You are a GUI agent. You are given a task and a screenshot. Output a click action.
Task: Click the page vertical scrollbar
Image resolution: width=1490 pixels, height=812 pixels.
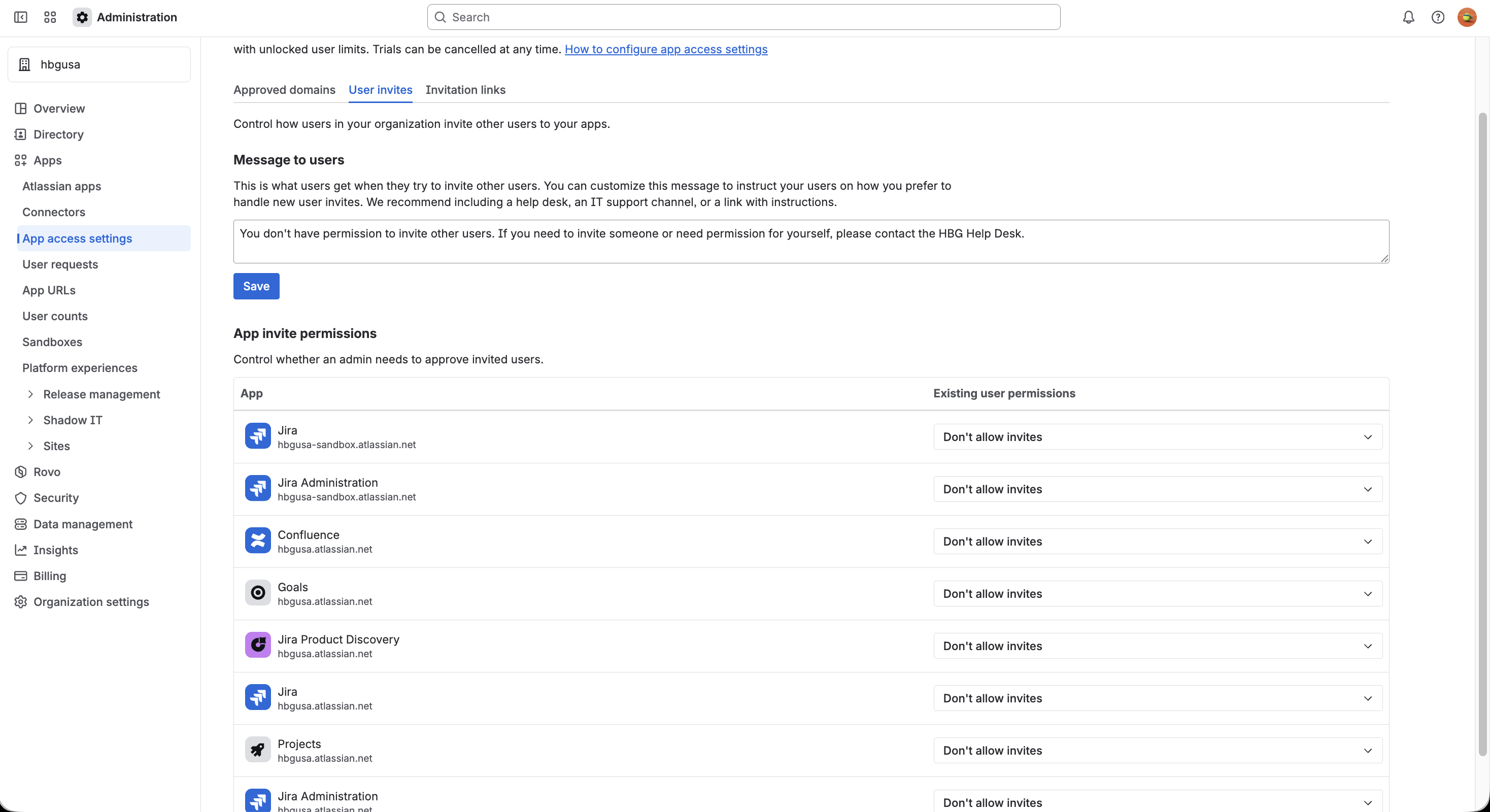[x=1482, y=434]
